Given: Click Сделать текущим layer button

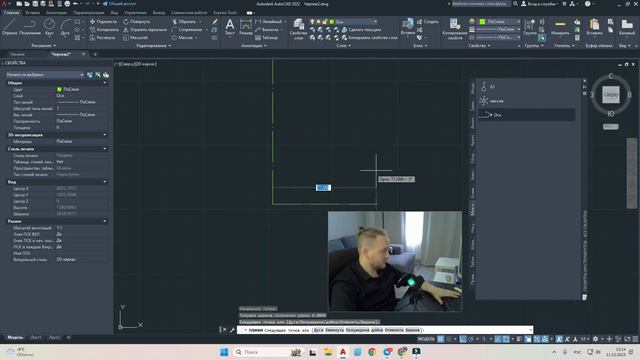Looking at the screenshot, I should click(361, 29).
